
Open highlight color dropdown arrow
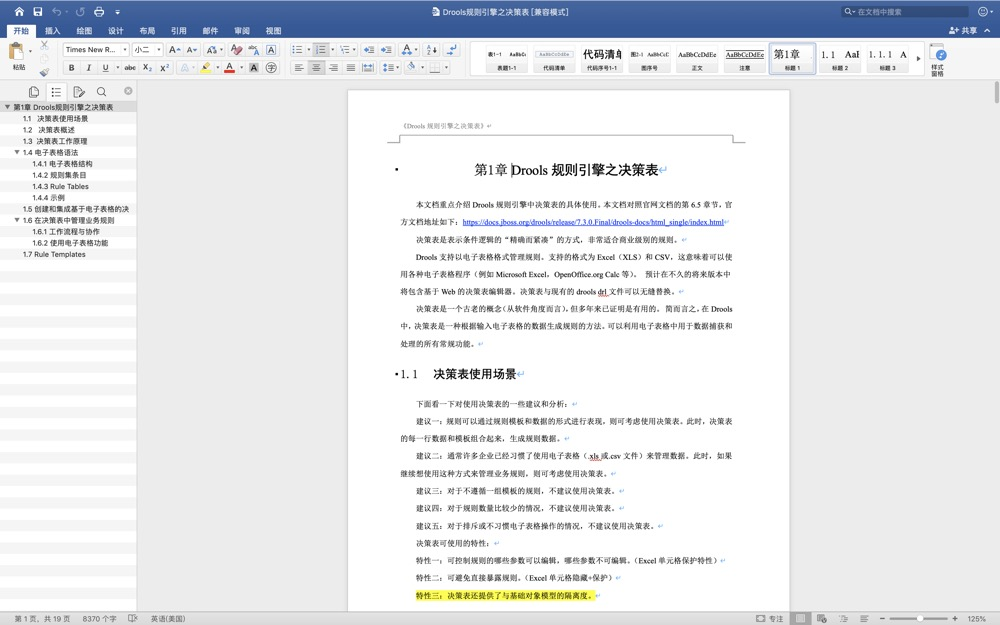tap(217, 68)
